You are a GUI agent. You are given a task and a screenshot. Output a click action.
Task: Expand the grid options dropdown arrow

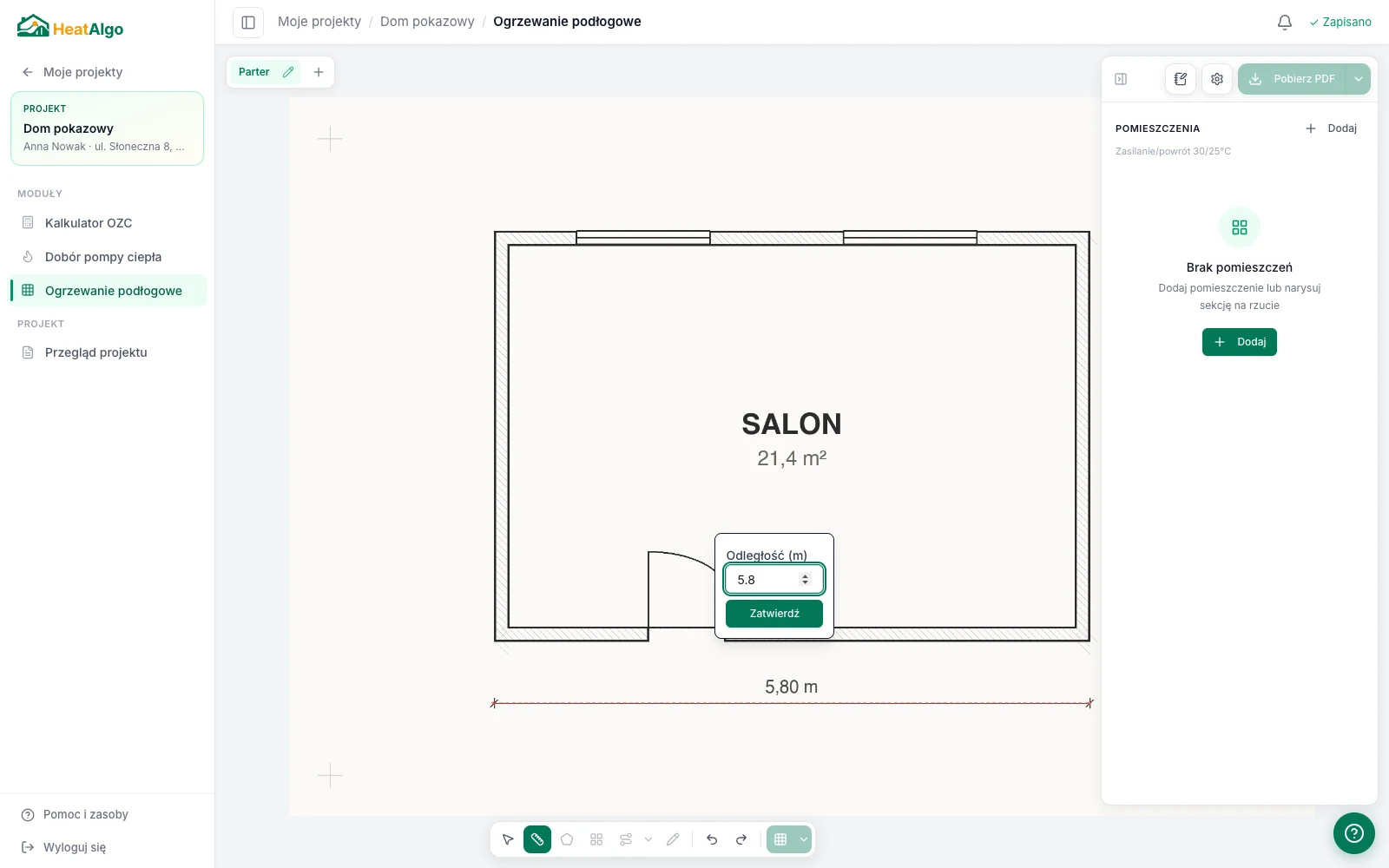(x=804, y=839)
